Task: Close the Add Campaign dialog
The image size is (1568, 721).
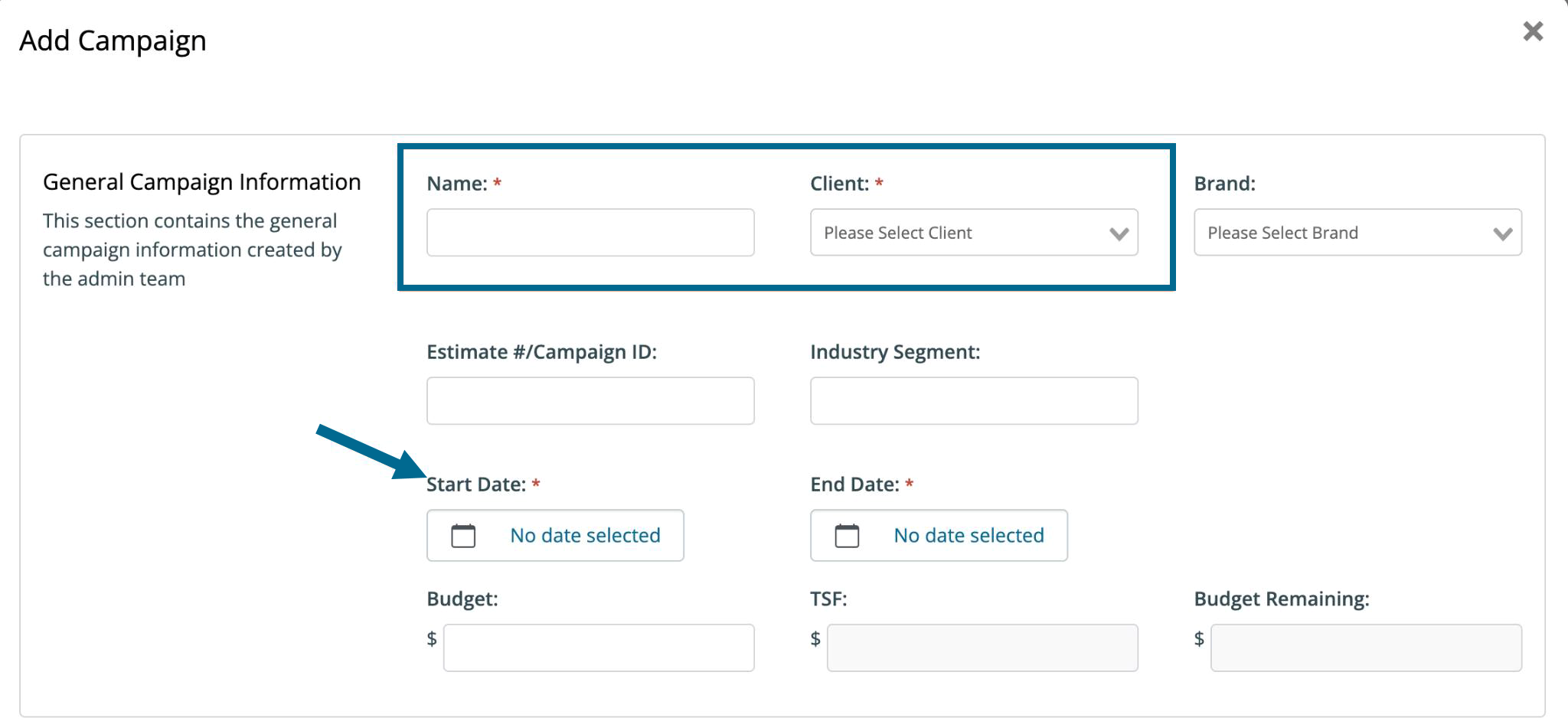Action: point(1533,31)
